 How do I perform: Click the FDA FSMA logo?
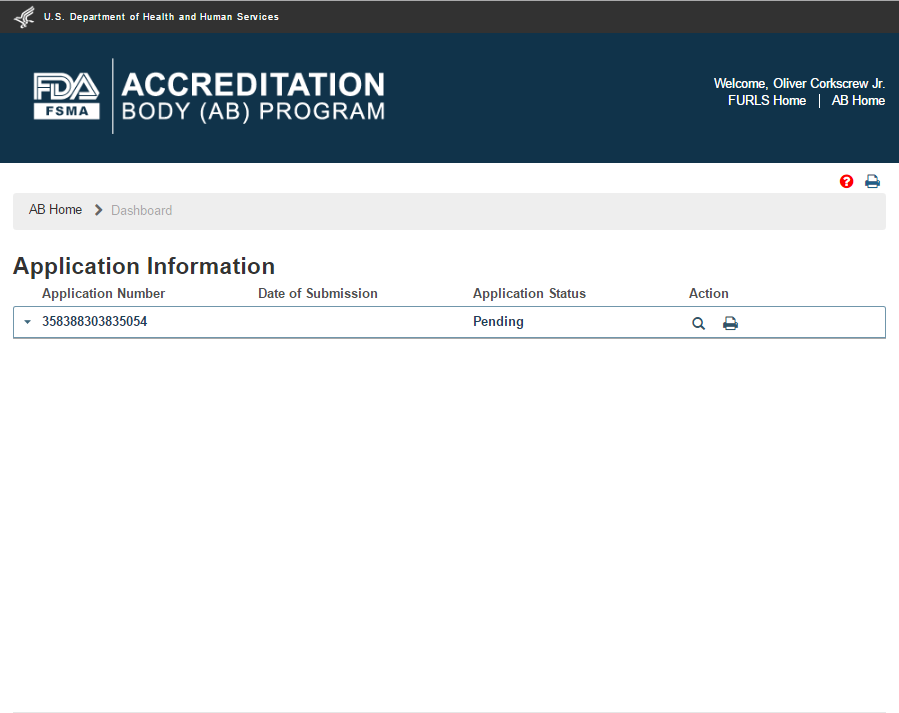click(66, 96)
